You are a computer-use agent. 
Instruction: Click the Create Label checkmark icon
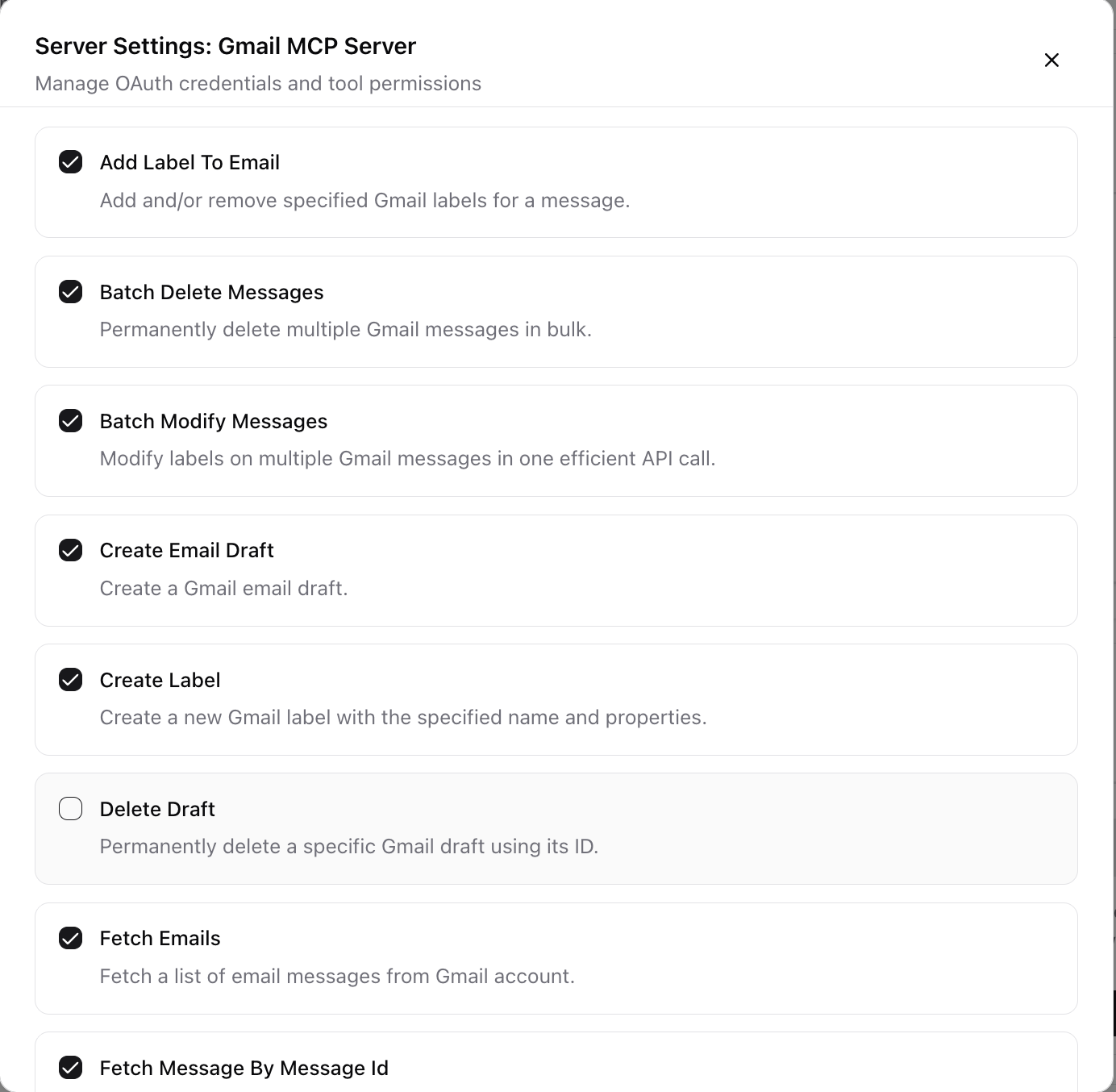pos(71,679)
